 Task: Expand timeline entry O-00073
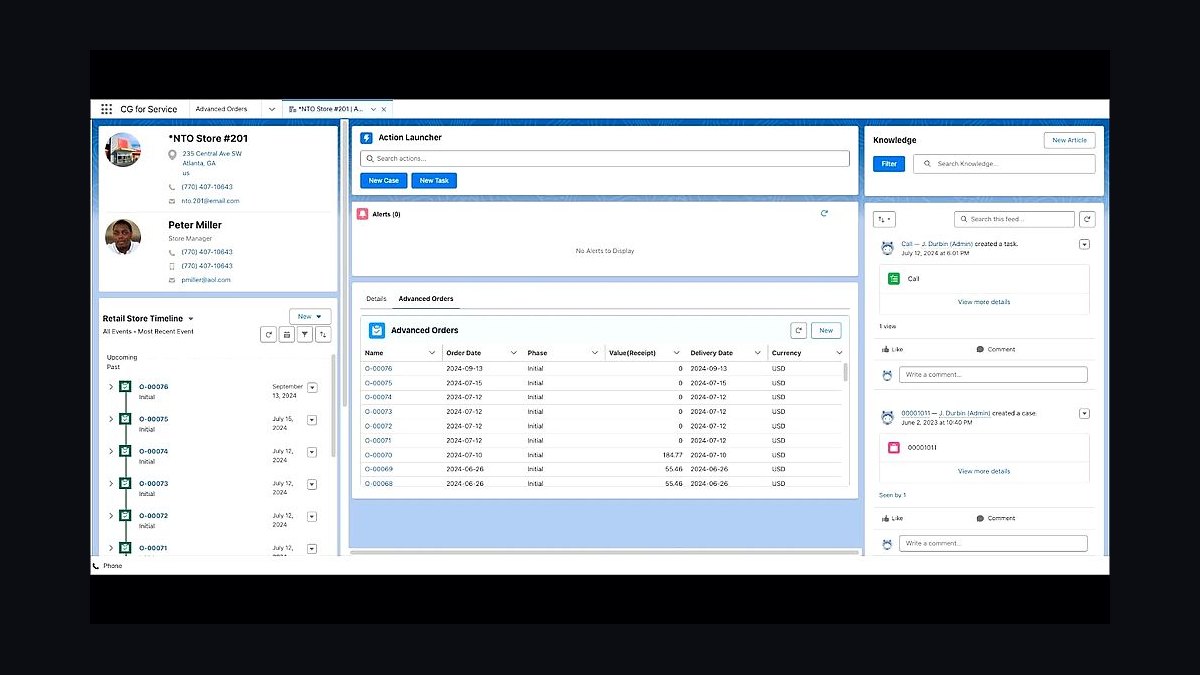111,484
